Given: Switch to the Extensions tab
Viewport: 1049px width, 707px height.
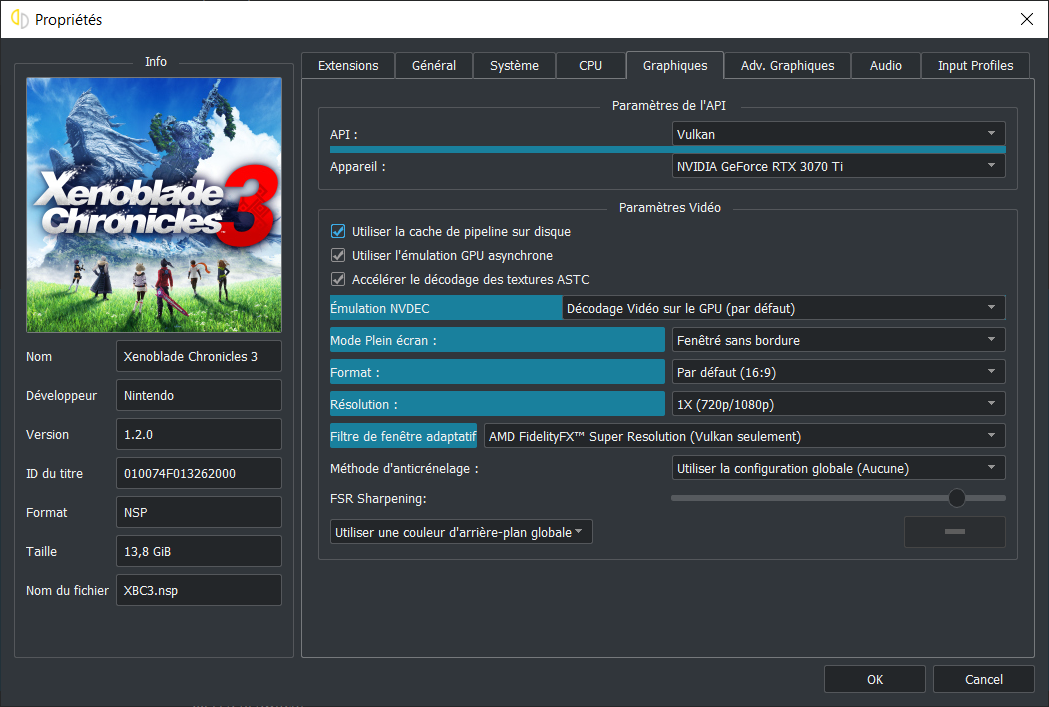Looking at the screenshot, I should point(348,66).
